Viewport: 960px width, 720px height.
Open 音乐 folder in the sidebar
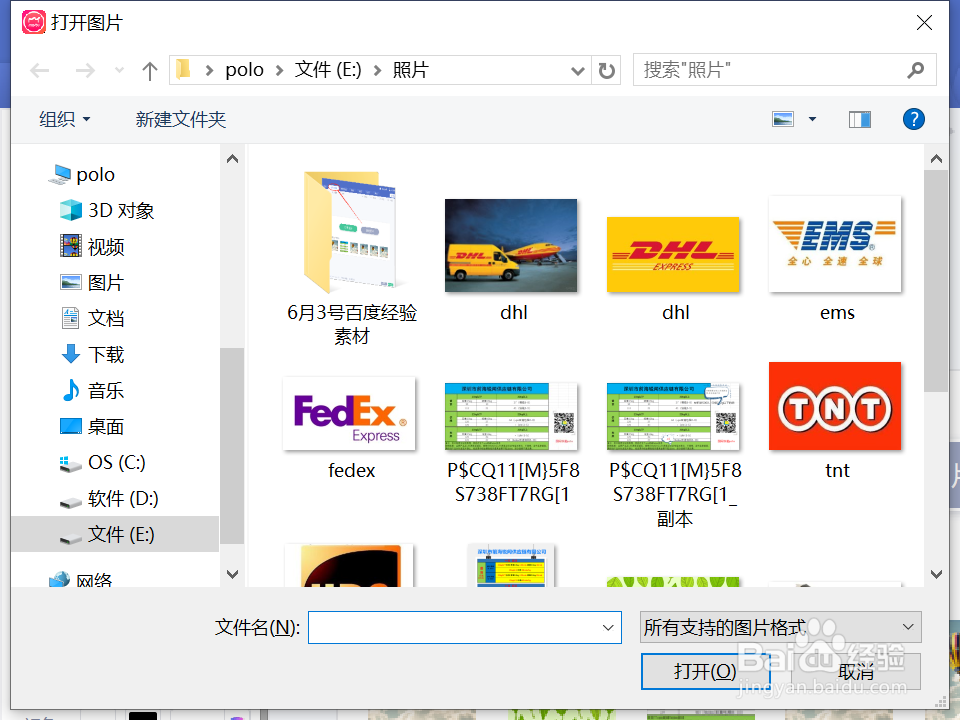92,391
